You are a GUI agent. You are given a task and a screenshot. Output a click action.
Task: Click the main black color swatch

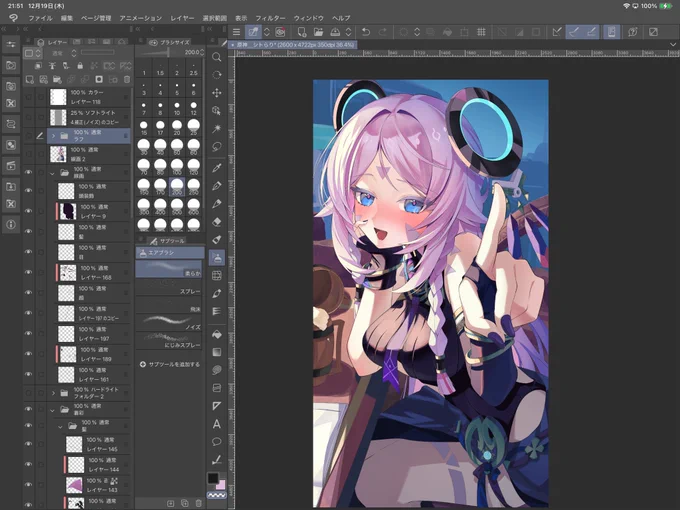pos(213,478)
